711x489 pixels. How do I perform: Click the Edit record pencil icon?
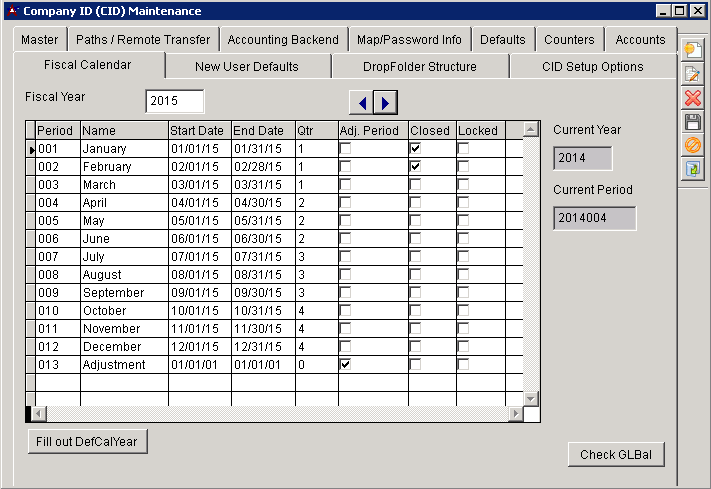pyautogui.click(x=693, y=74)
